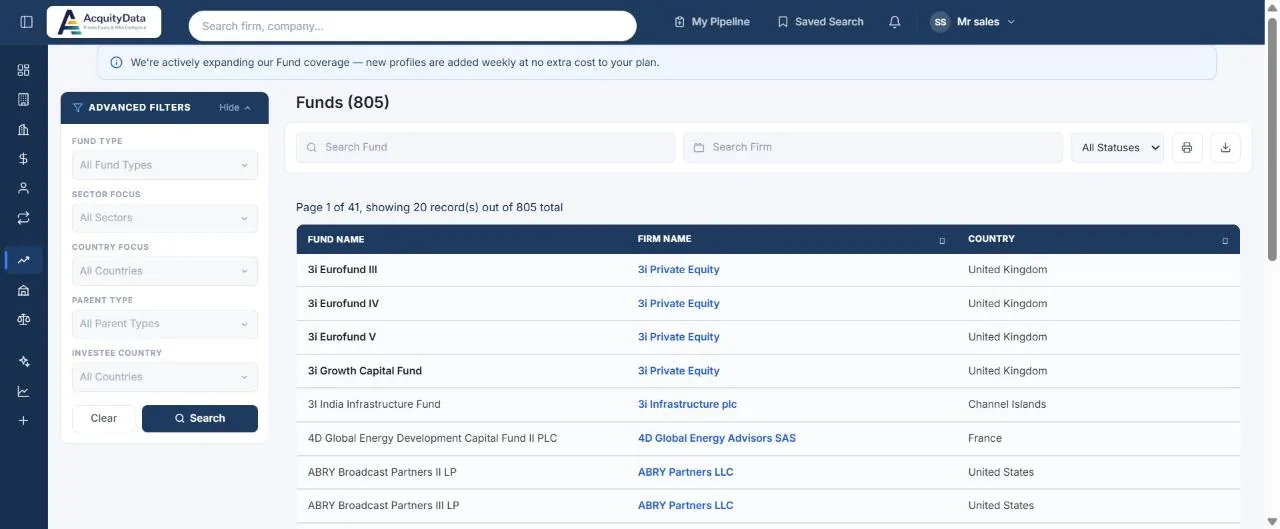
Task: Select the 3i Eurofund IV fund name
Action: pos(343,304)
